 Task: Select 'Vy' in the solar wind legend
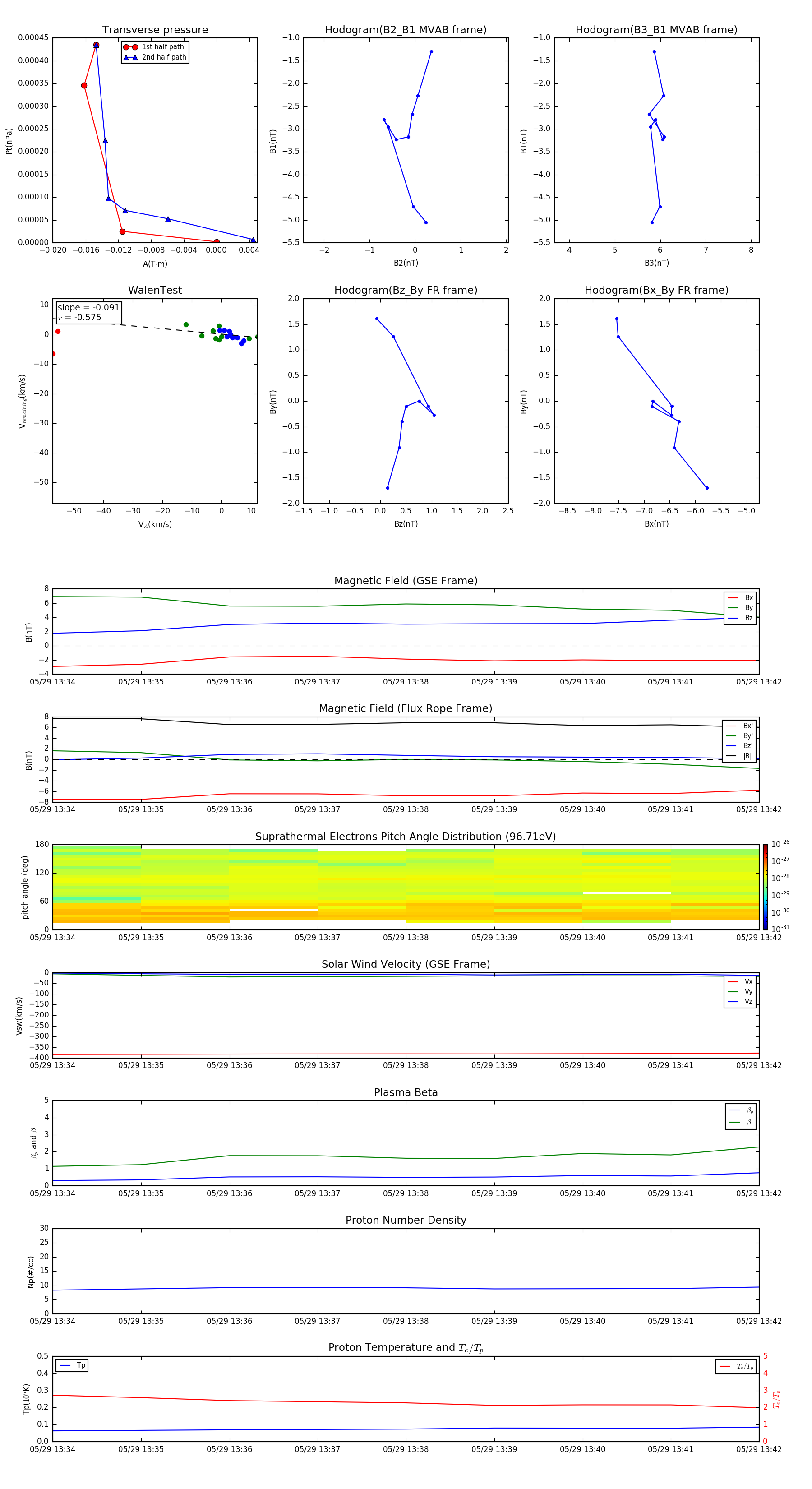pos(740,991)
